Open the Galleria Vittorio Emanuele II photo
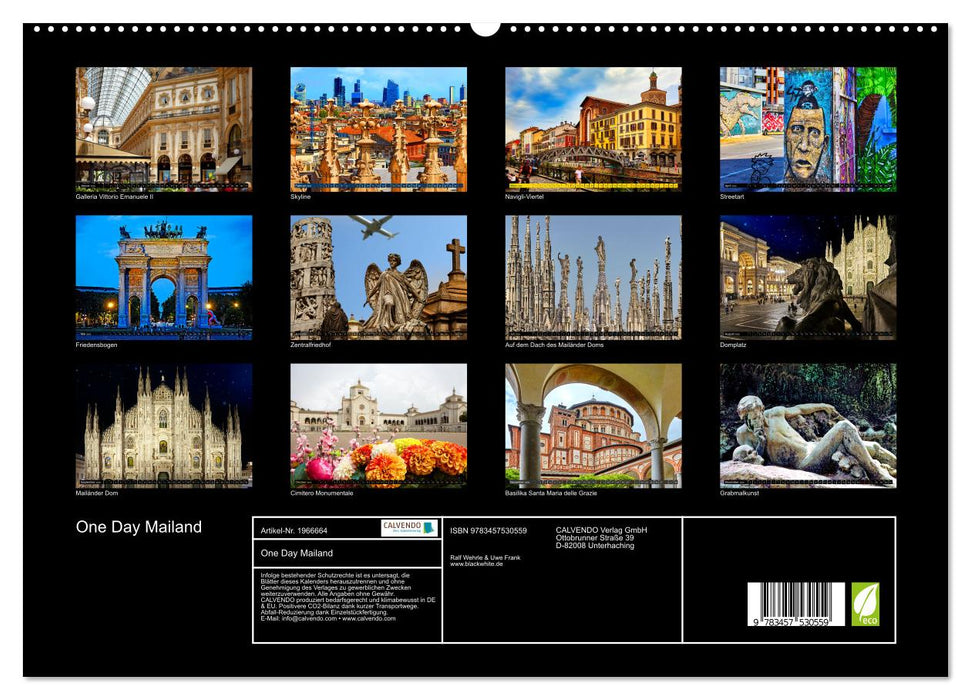The image size is (971, 700). (x=164, y=129)
